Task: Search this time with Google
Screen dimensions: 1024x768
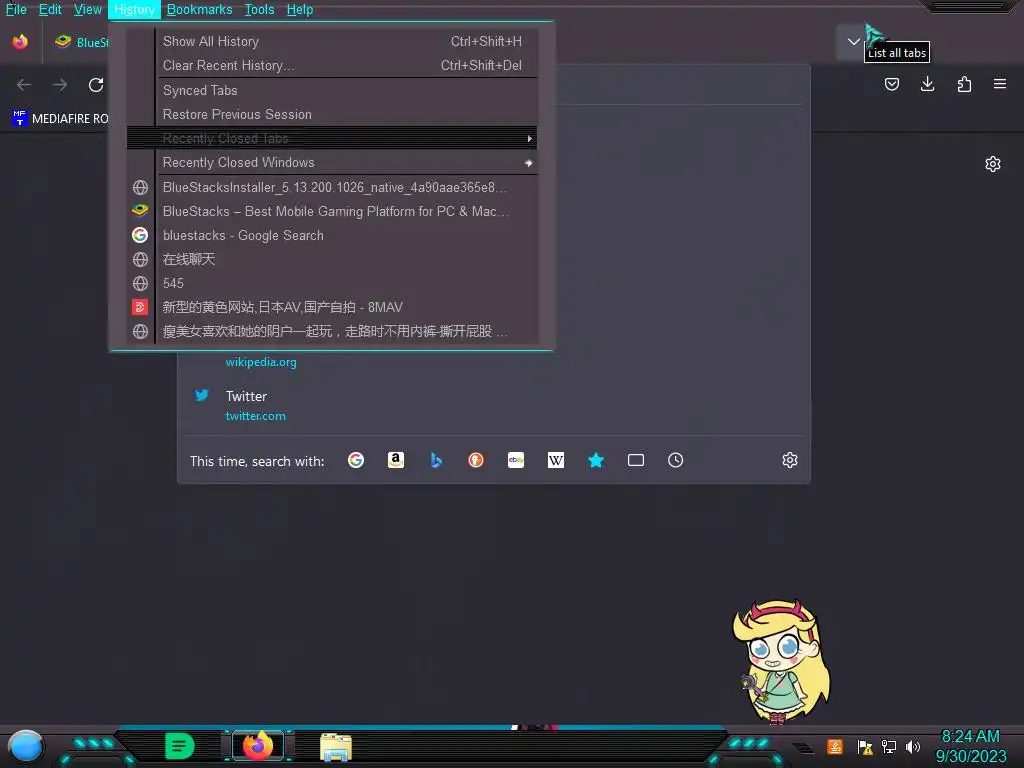Action: pyautogui.click(x=356, y=460)
